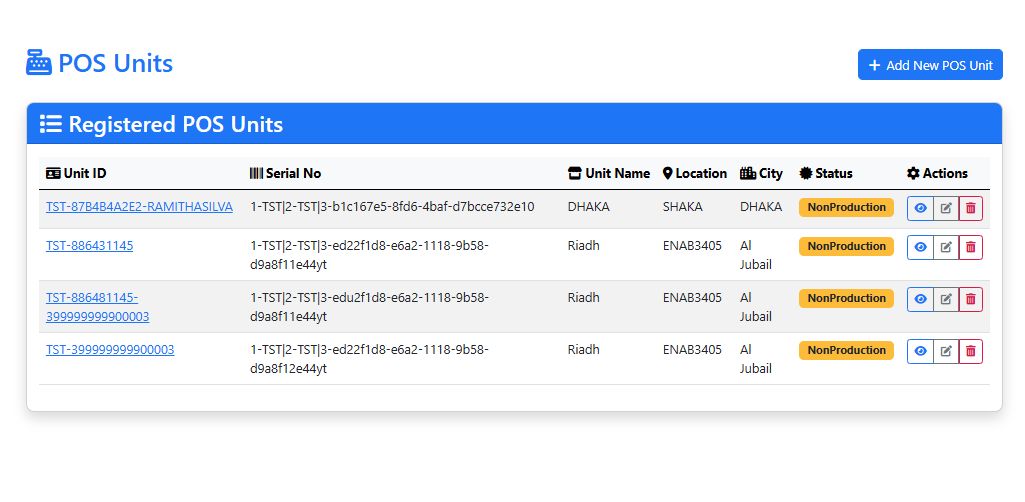Edit unit TST-399999999900003
The width and height of the screenshot is (1025, 502).
946,351
